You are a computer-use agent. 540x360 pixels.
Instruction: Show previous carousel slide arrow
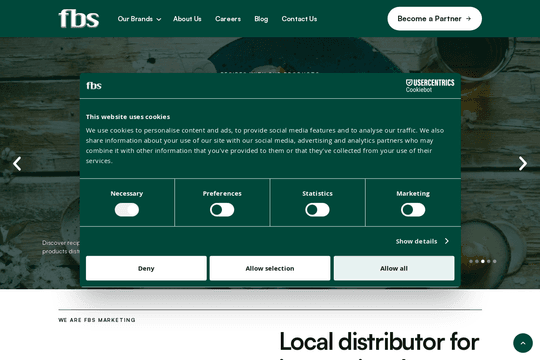click(x=17, y=164)
